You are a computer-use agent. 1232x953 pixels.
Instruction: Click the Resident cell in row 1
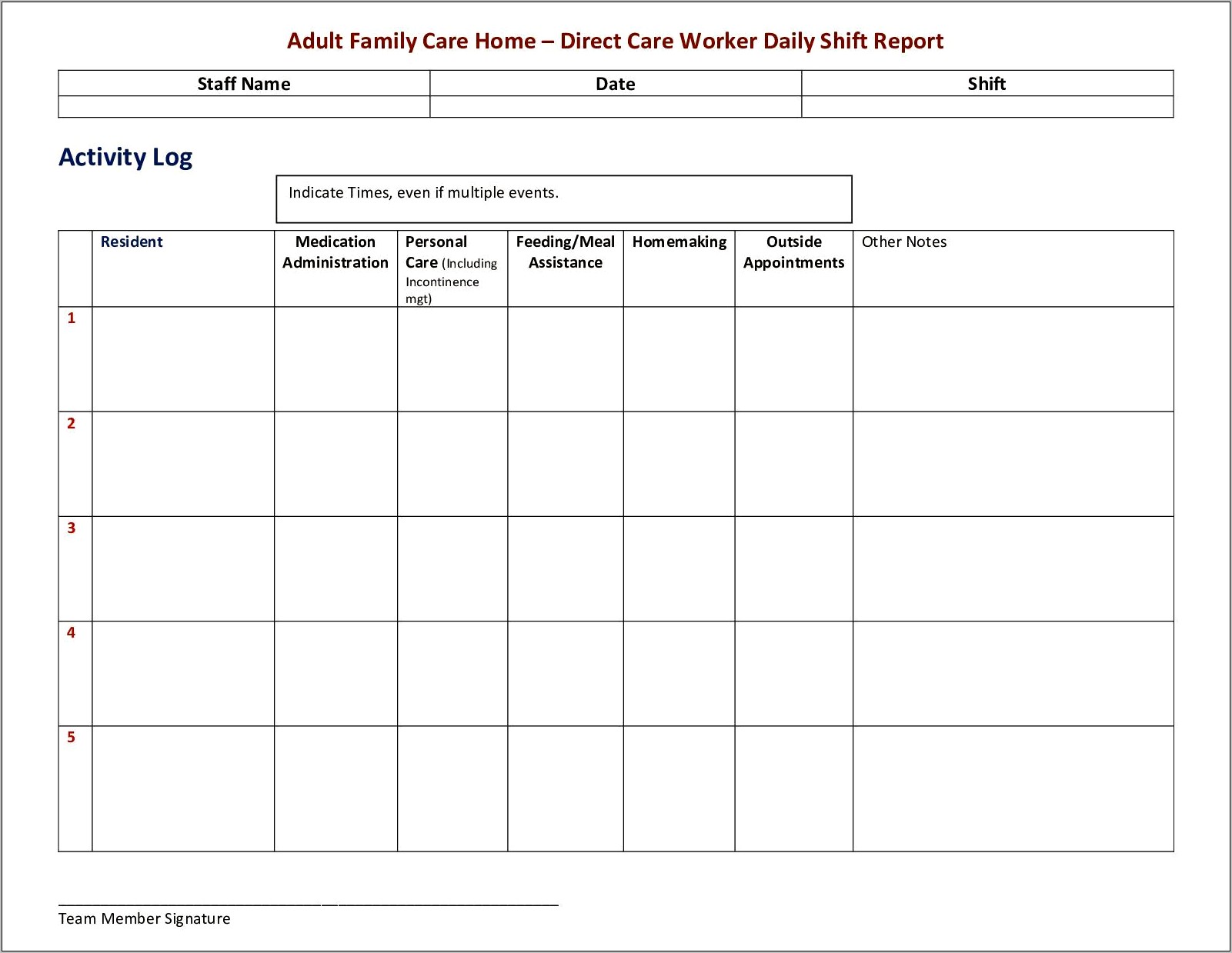183,359
